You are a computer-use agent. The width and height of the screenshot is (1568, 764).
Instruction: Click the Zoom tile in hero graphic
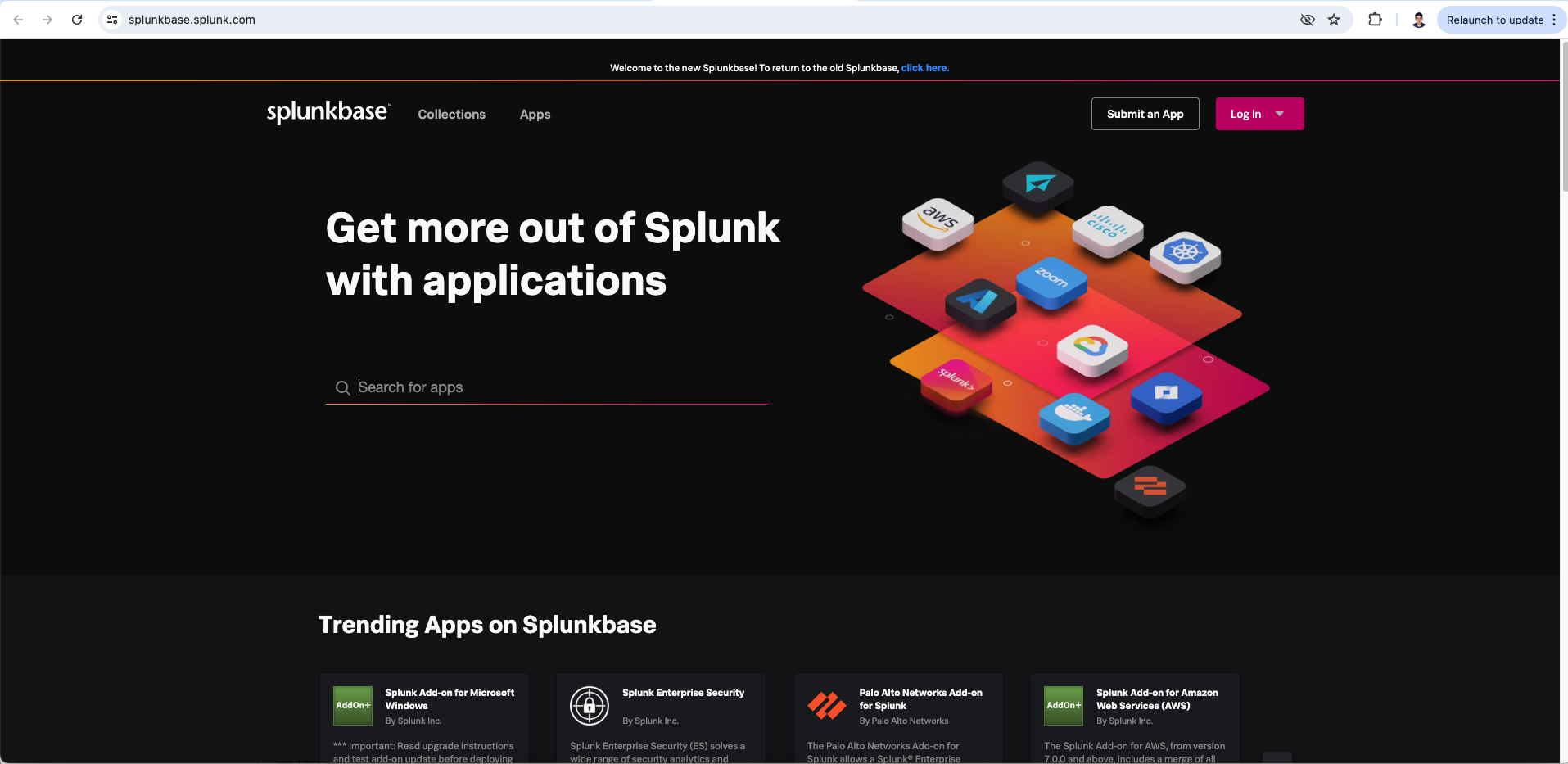coord(1052,283)
